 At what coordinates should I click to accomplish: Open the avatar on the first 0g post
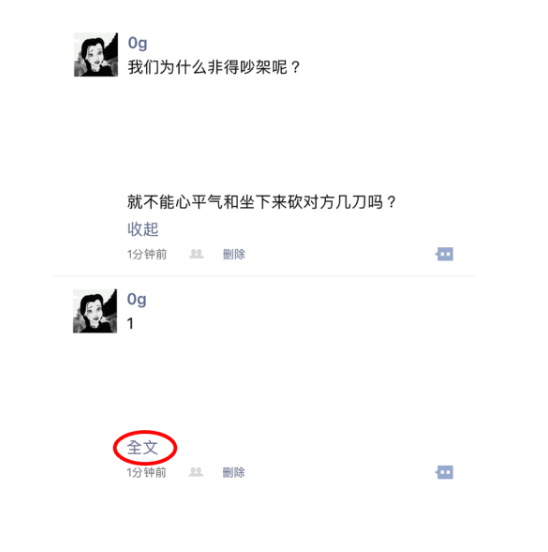[96, 55]
